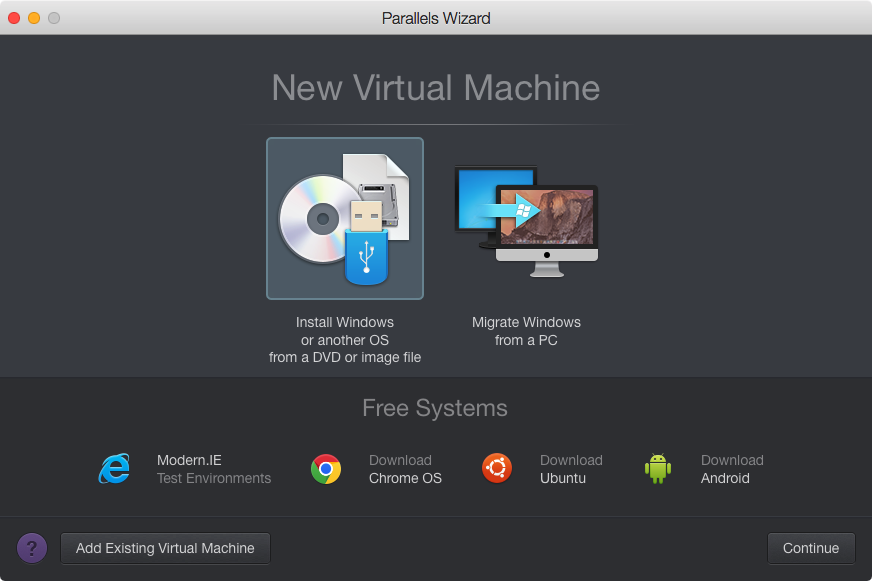The width and height of the screenshot is (872, 581).
Task: Click Add Existing Virtual Machine
Action: coord(165,548)
